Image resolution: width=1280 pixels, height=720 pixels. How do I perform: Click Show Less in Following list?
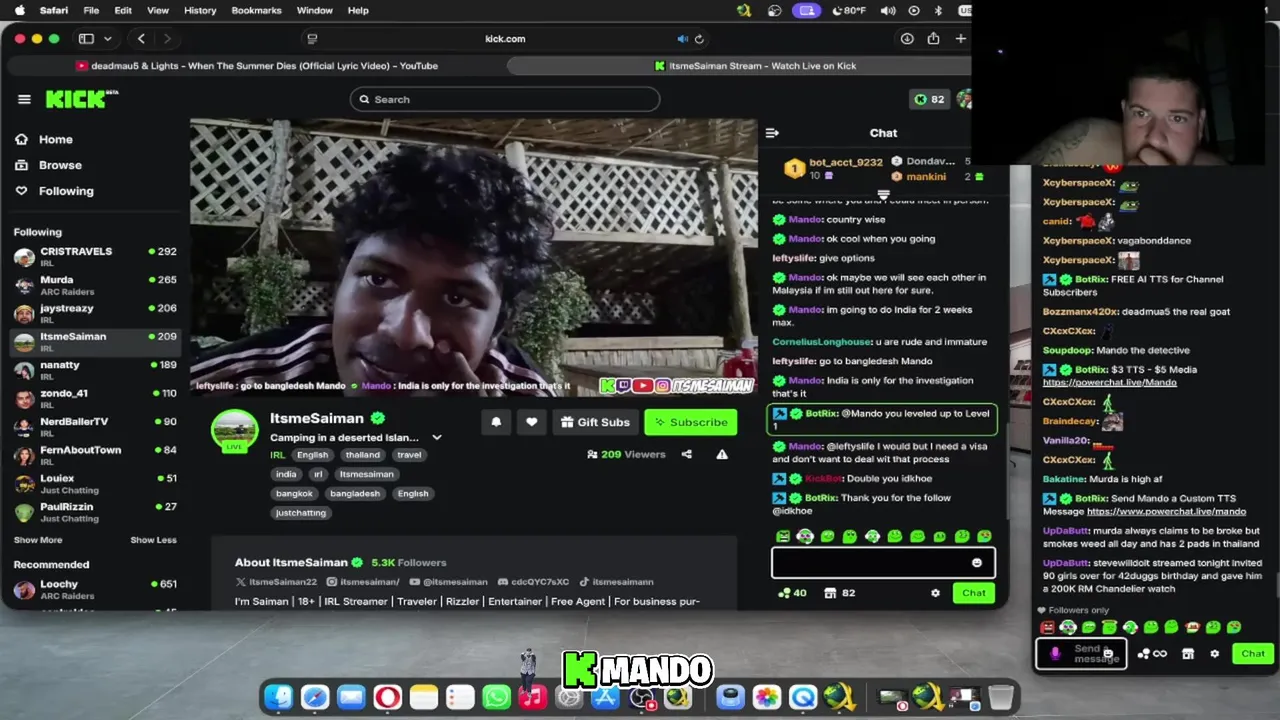pyautogui.click(x=153, y=540)
